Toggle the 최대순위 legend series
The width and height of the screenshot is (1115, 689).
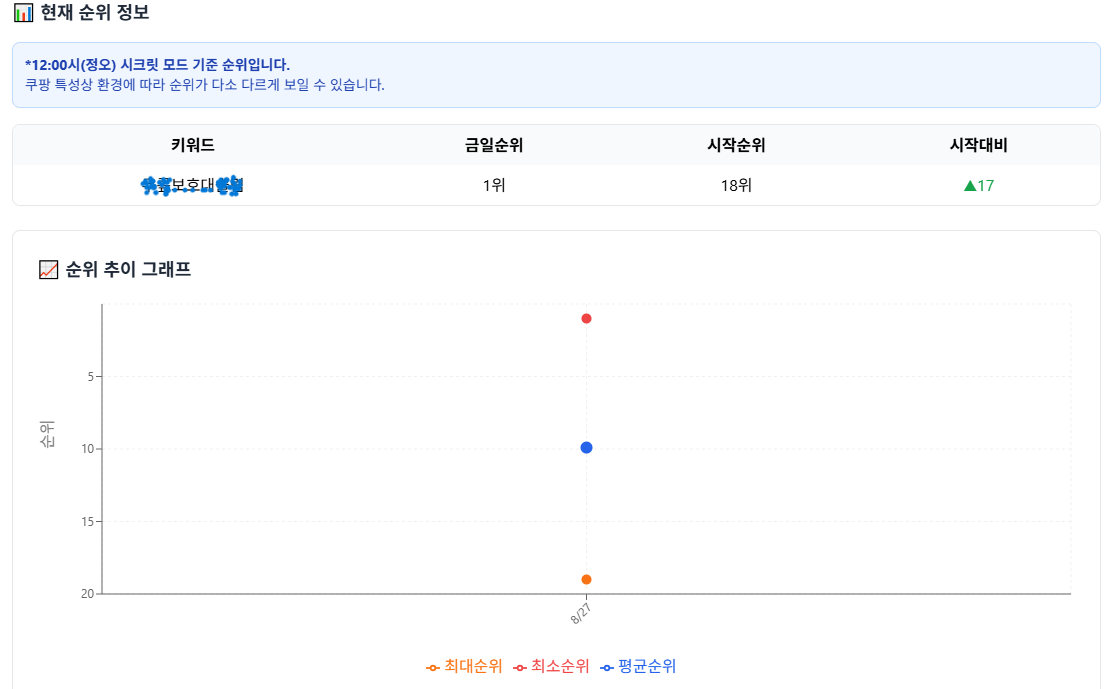pyautogui.click(x=464, y=666)
